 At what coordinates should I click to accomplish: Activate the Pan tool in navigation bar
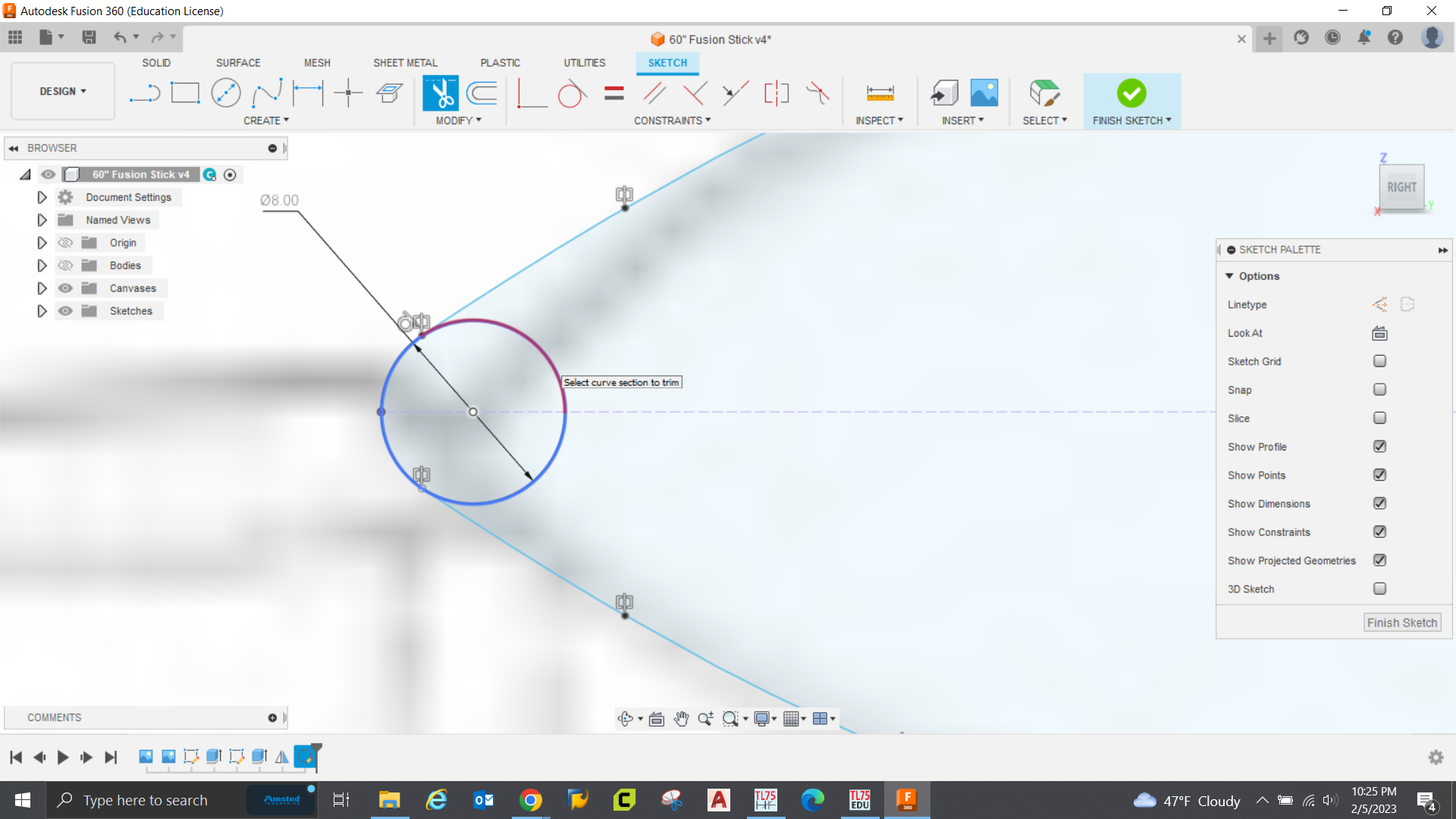pos(681,718)
